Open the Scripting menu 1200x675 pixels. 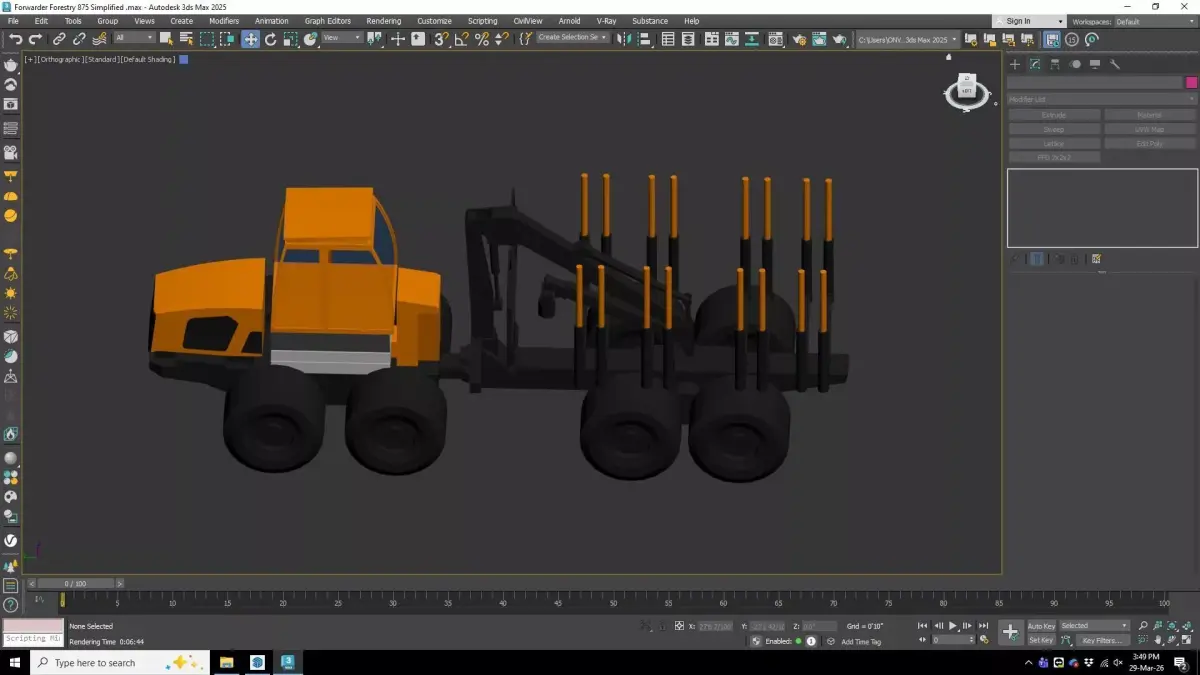tap(483, 21)
